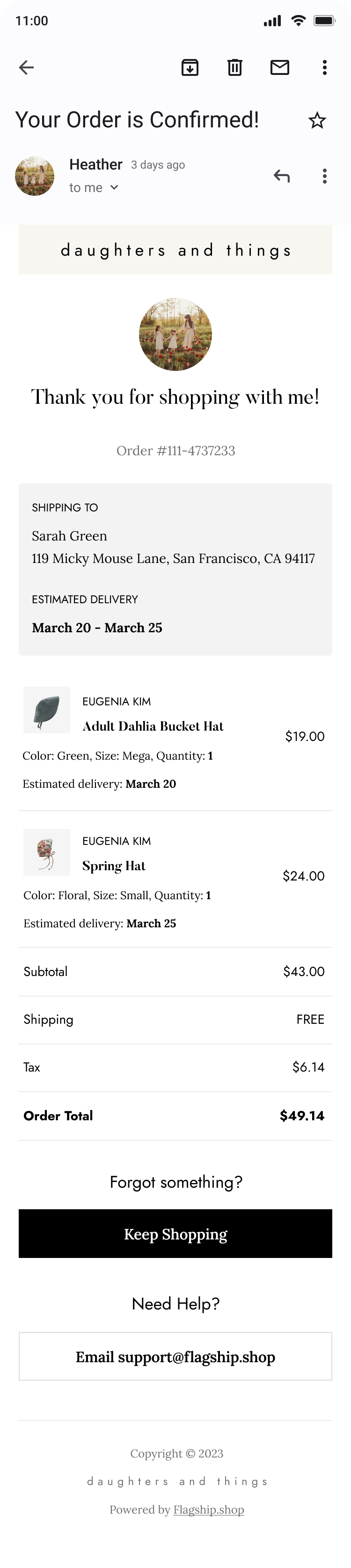Tap the circular family photo

175,334
